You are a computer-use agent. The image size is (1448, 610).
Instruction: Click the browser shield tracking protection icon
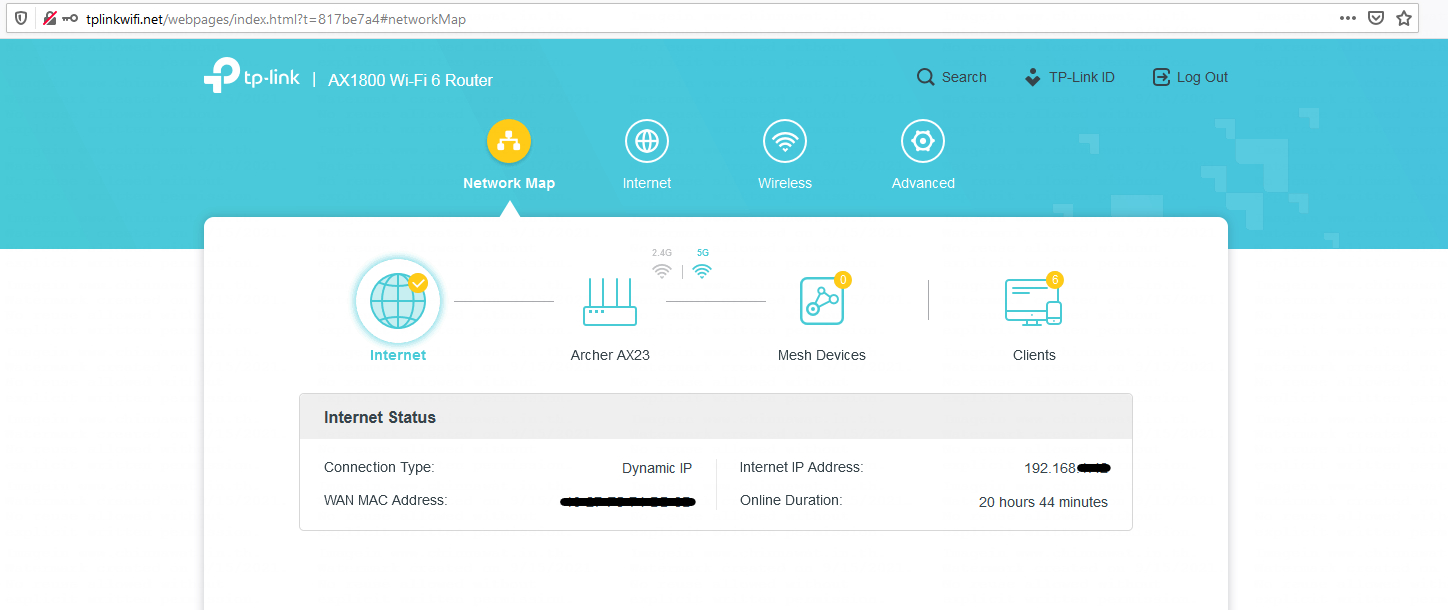point(20,18)
